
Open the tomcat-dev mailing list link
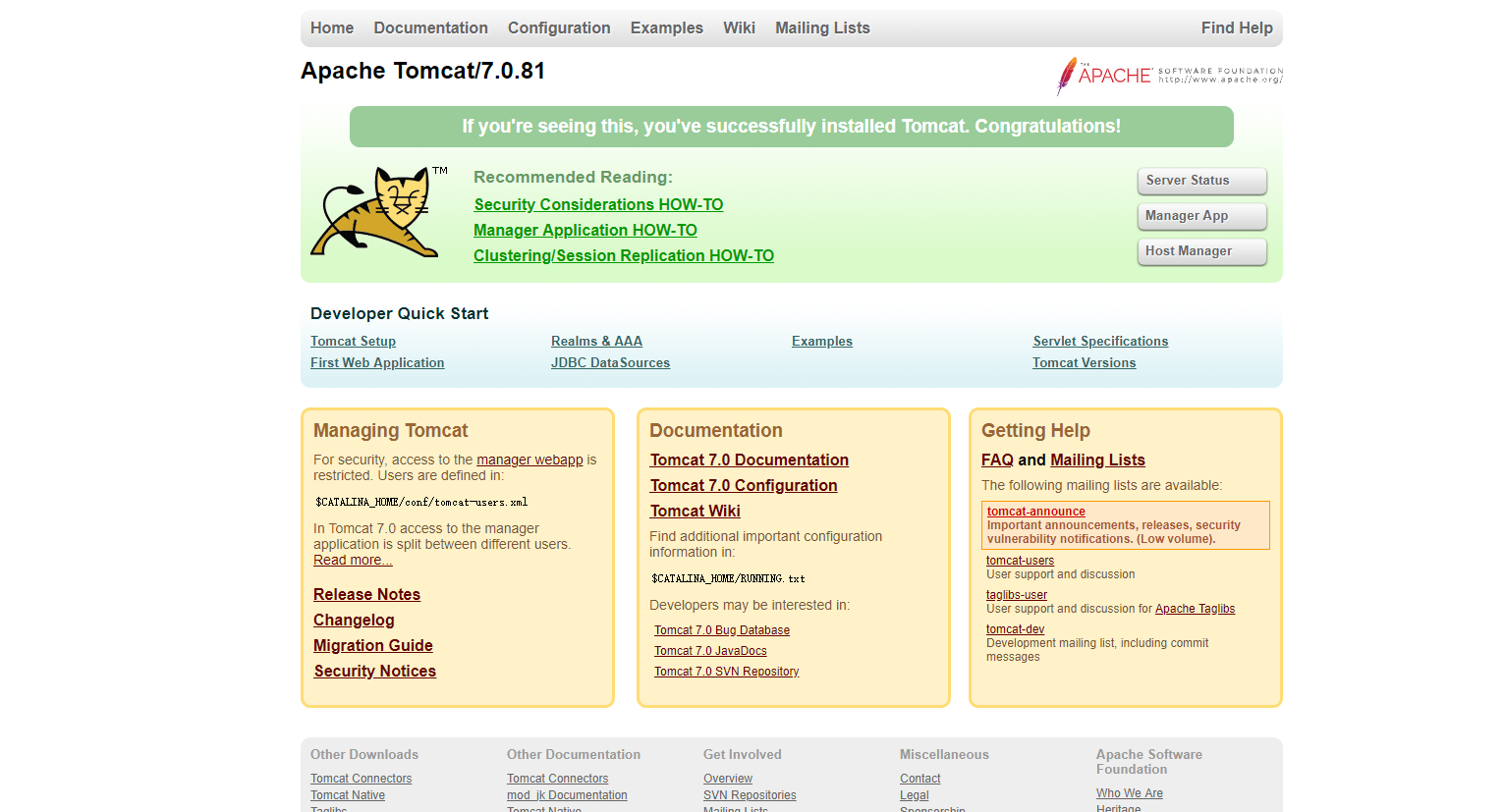click(1015, 629)
